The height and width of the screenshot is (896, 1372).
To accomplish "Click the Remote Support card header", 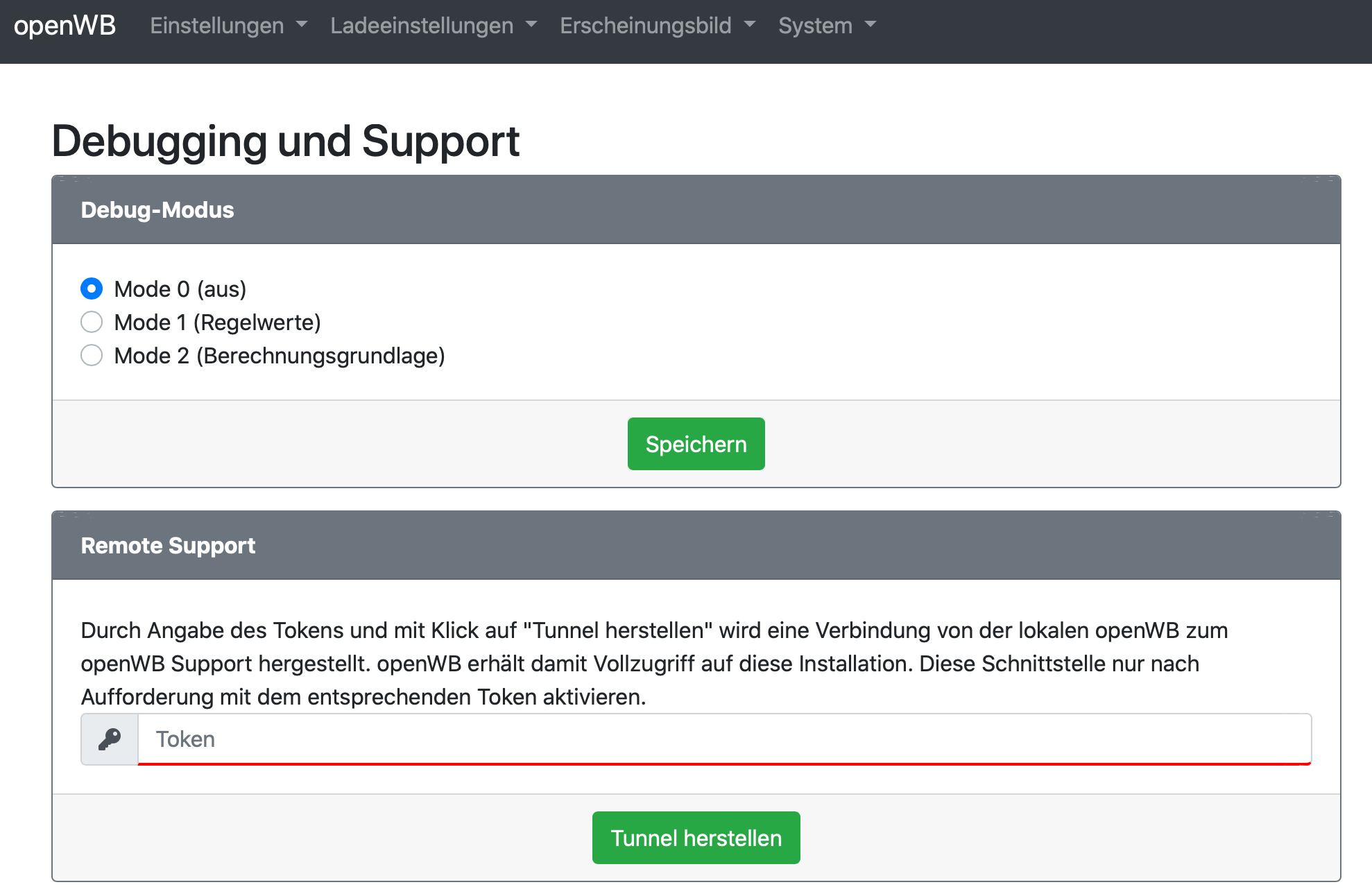I will pyautogui.click(x=696, y=545).
